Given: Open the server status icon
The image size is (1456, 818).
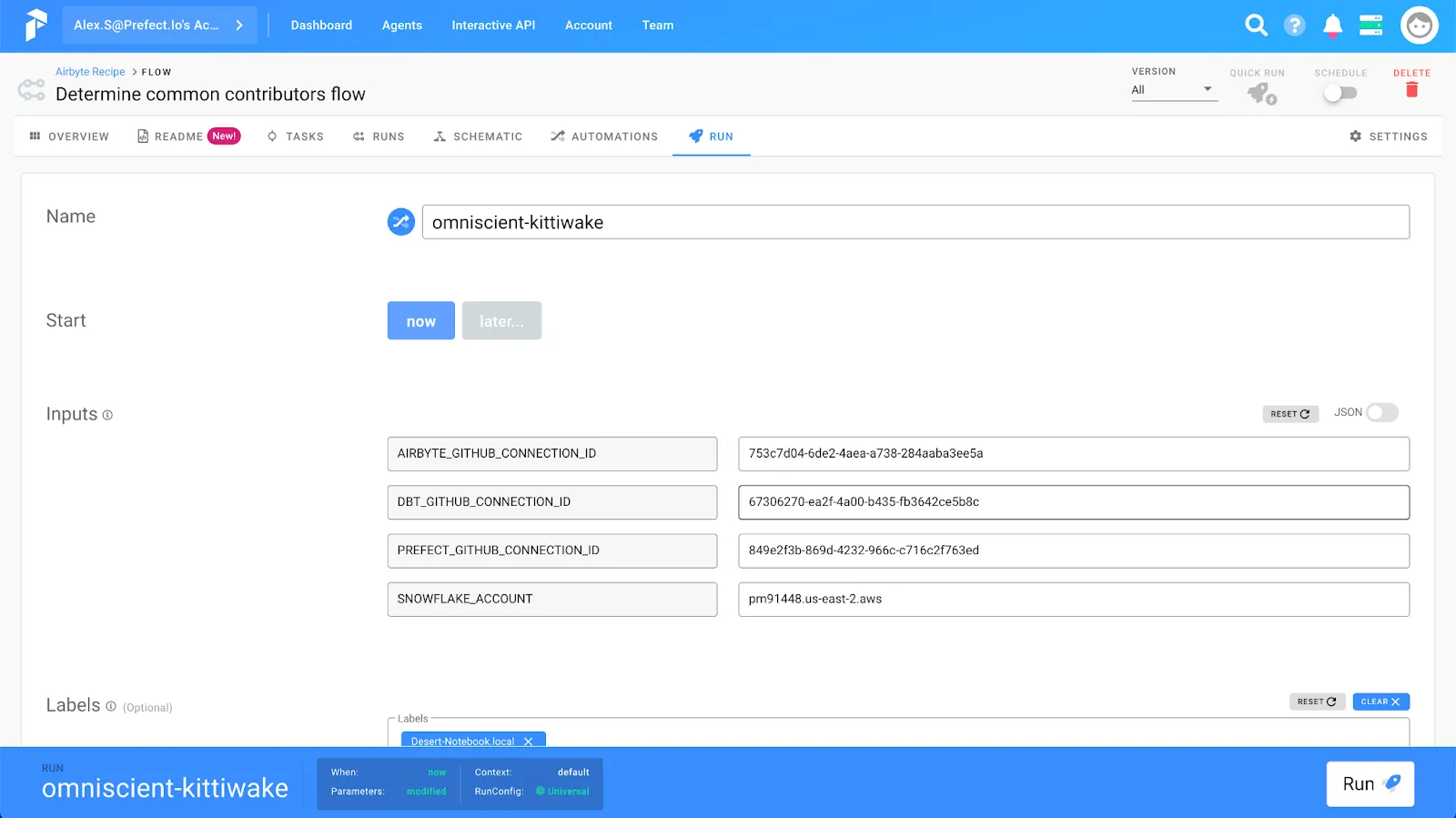Looking at the screenshot, I should pos(1370,25).
